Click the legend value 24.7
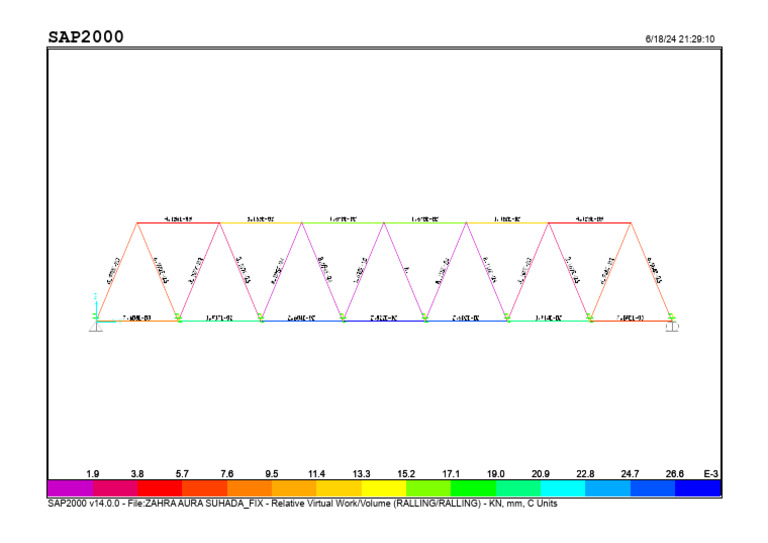Viewport: 768px width, 543px height. pyautogui.click(x=630, y=473)
